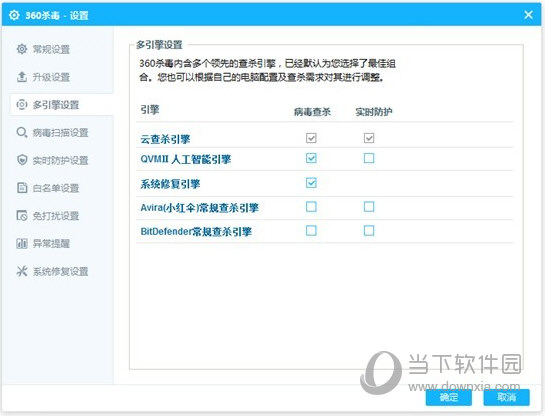
Task: Toggle 云查杀引擎 实时防护 checkbox
Action: pos(369,138)
